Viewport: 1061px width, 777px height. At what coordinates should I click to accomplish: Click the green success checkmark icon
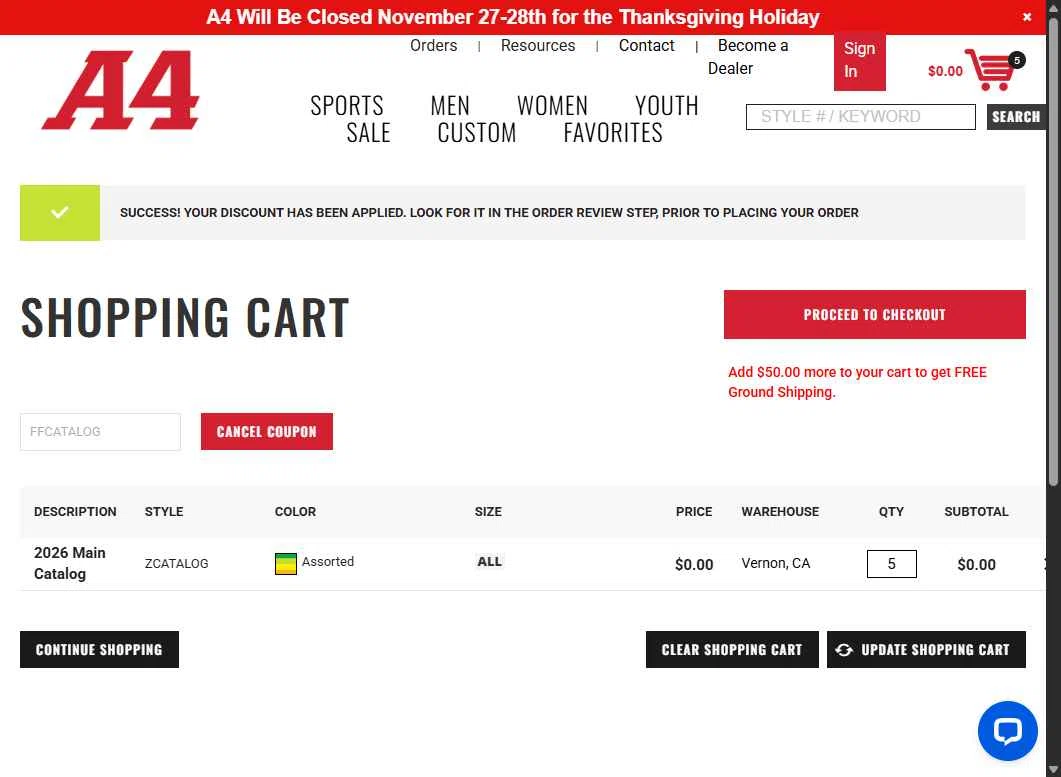coord(60,213)
